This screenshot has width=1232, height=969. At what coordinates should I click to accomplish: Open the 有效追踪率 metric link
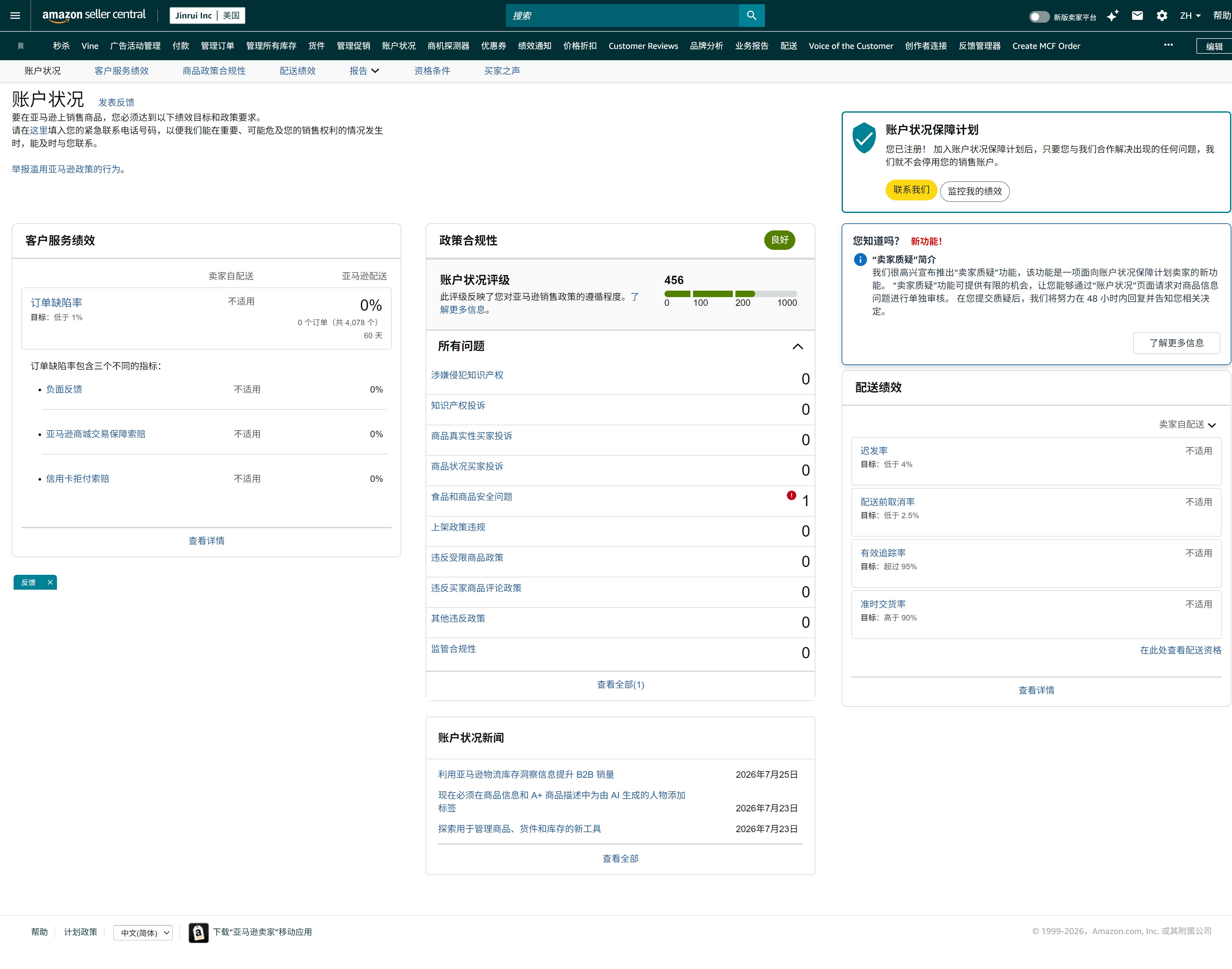(x=883, y=552)
